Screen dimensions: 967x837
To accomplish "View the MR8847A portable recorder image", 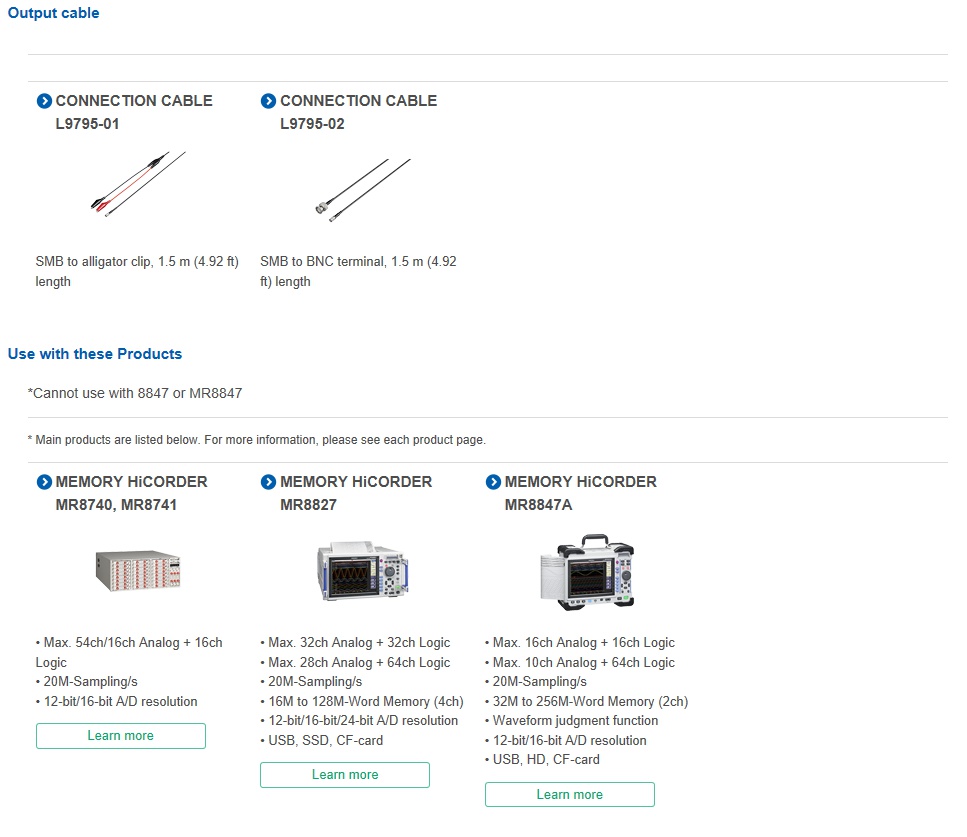I will 587,572.
